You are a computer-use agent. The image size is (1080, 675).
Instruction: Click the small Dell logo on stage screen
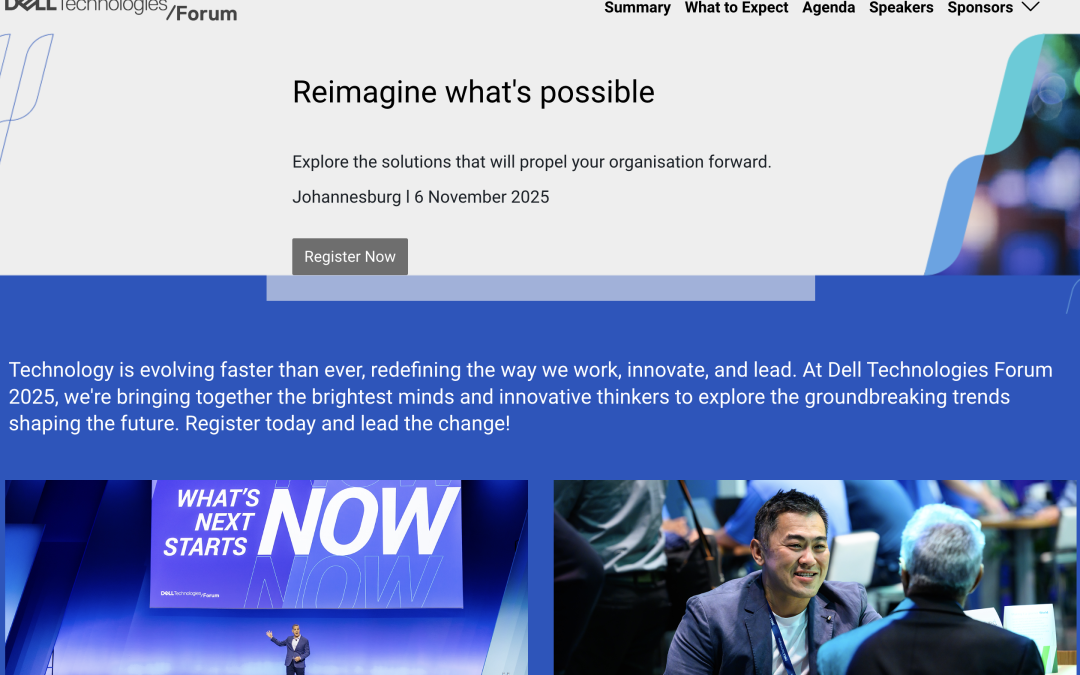190,594
